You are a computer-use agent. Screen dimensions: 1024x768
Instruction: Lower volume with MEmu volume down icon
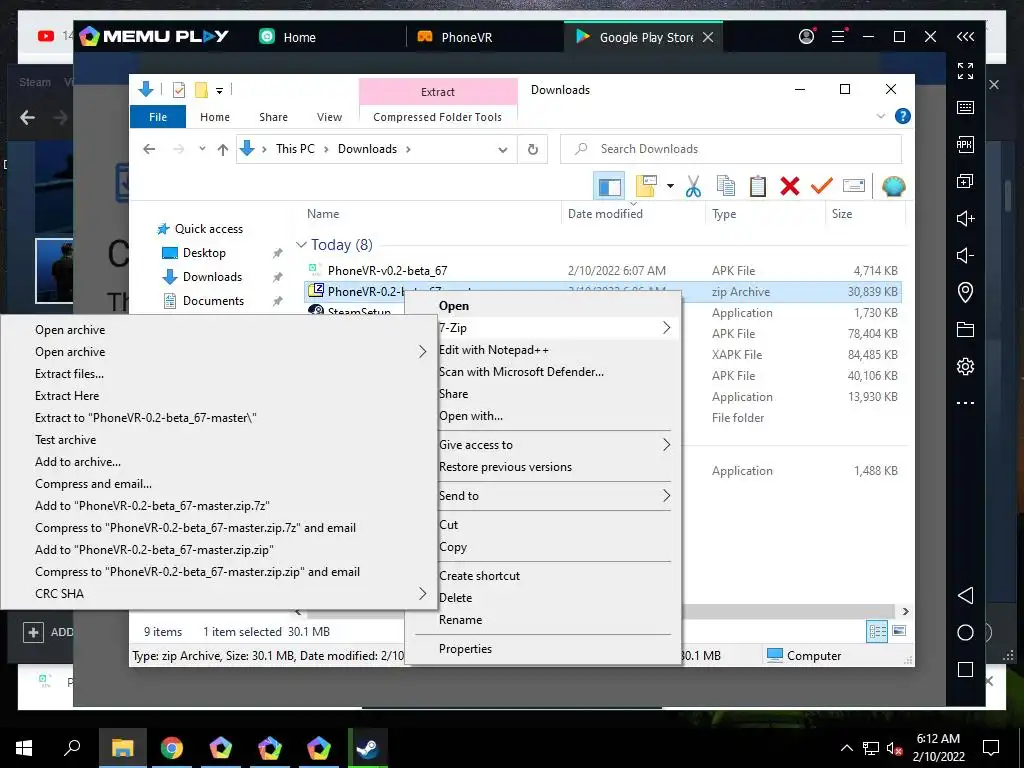click(x=965, y=255)
